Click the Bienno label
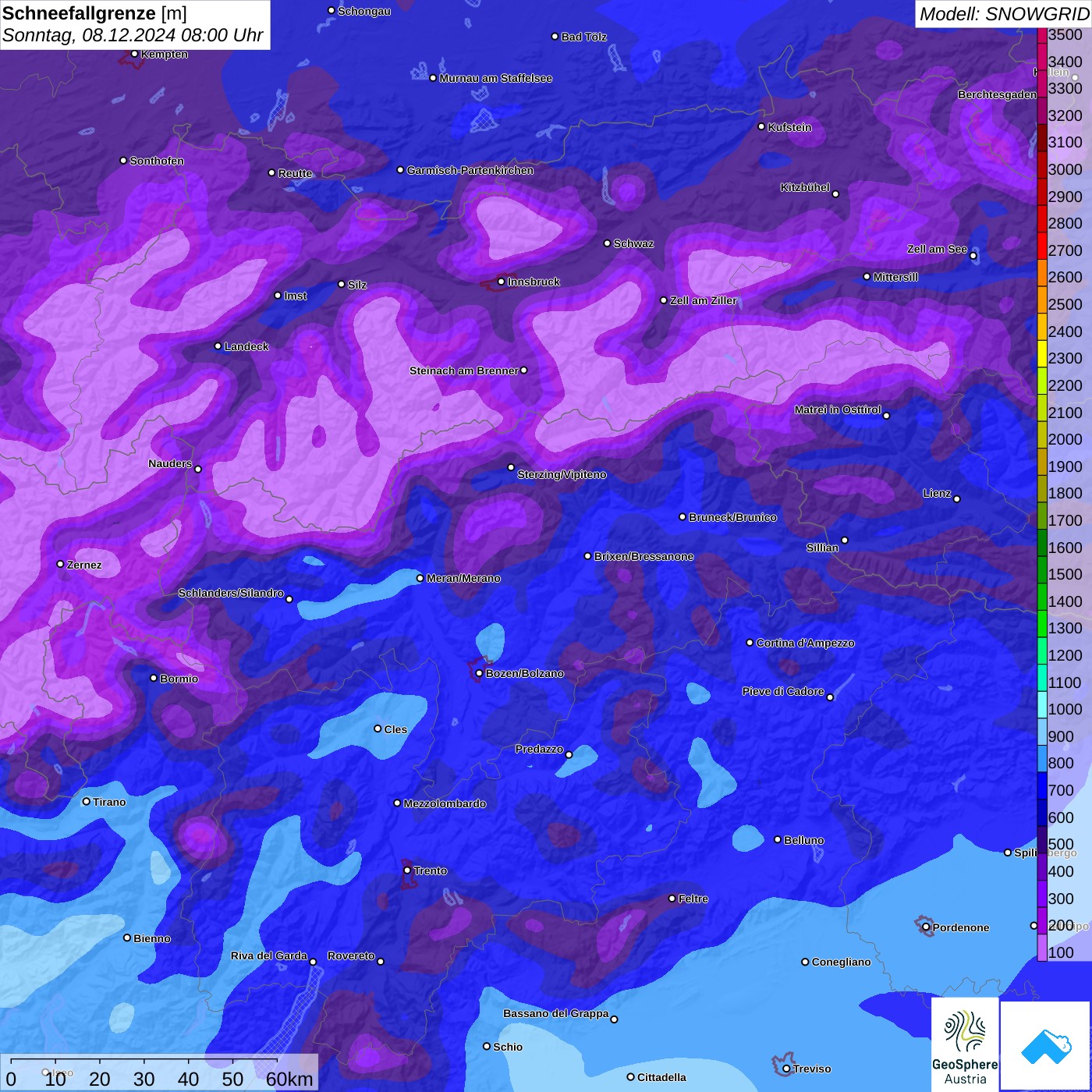This screenshot has height=1092, width=1092. click(x=152, y=938)
